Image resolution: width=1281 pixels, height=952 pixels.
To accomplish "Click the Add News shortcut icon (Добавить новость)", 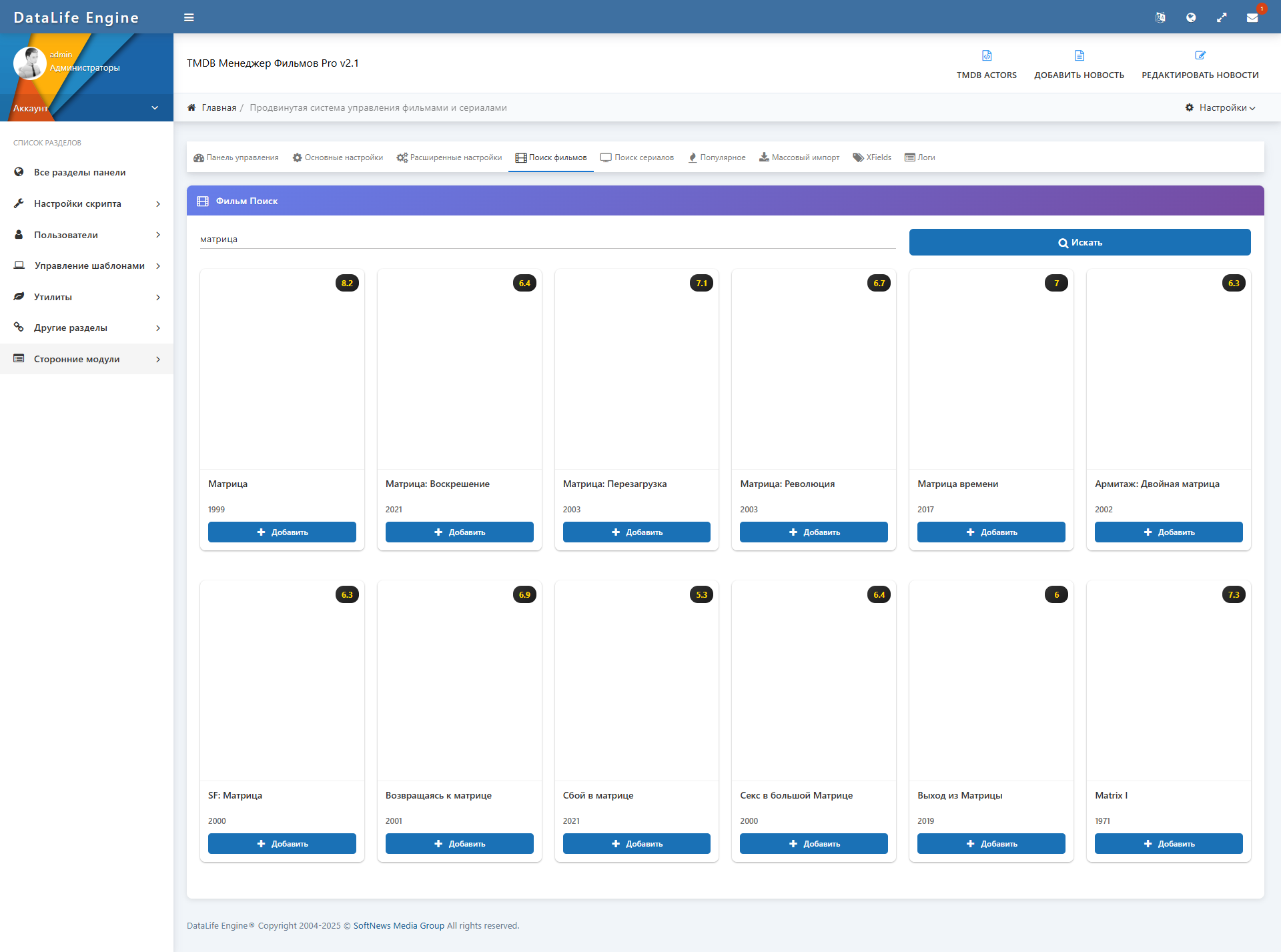I will pos(1079,56).
